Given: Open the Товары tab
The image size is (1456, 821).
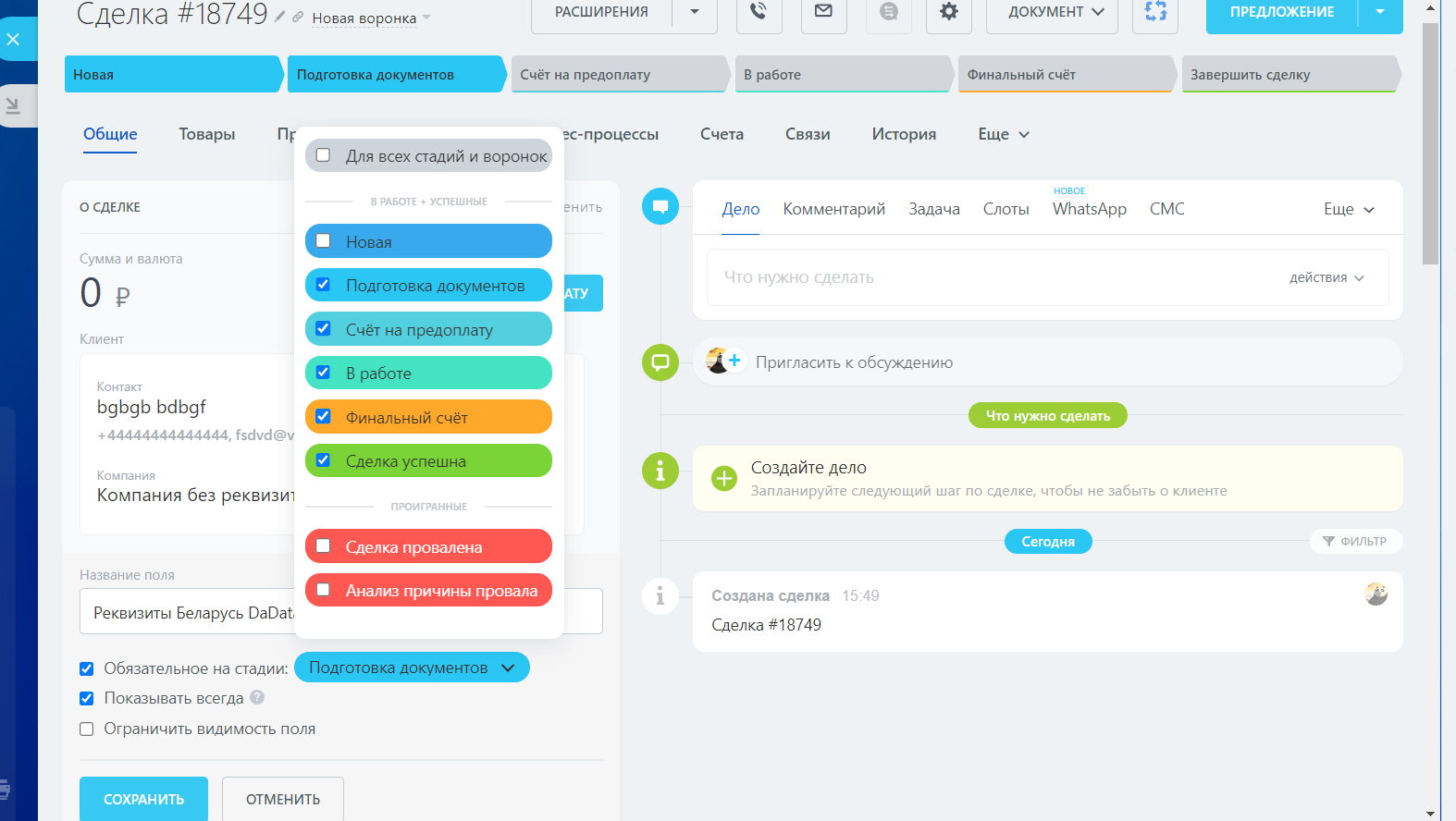Looking at the screenshot, I should [x=207, y=134].
